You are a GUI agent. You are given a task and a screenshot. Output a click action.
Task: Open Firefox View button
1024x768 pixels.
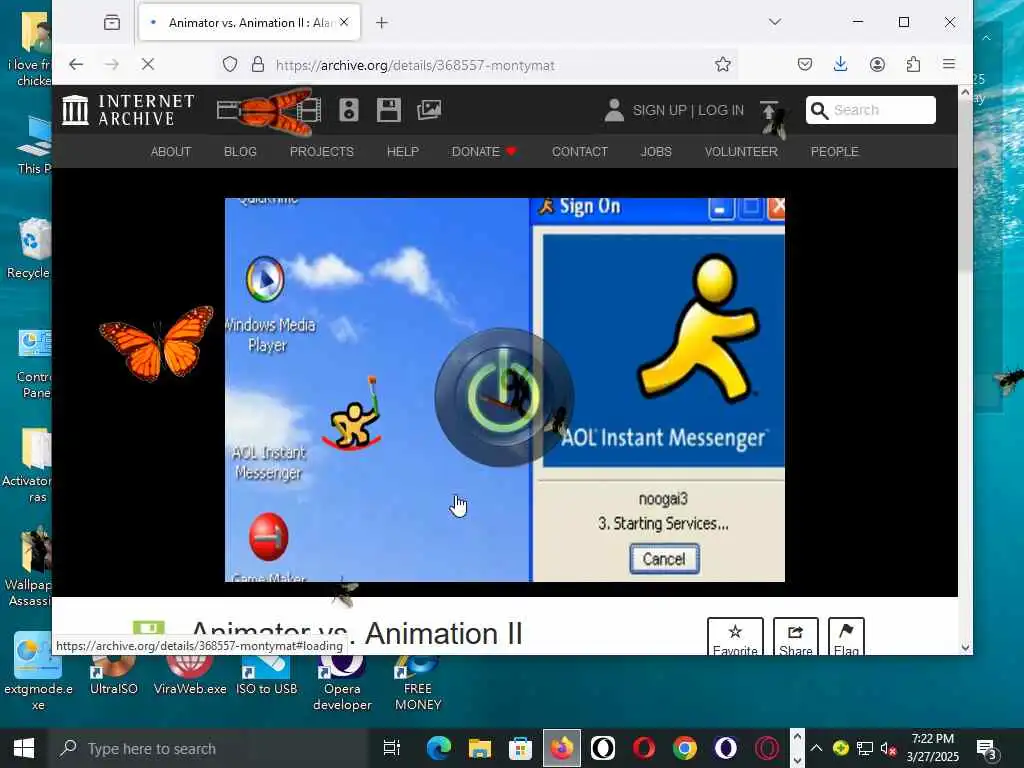click(x=112, y=22)
